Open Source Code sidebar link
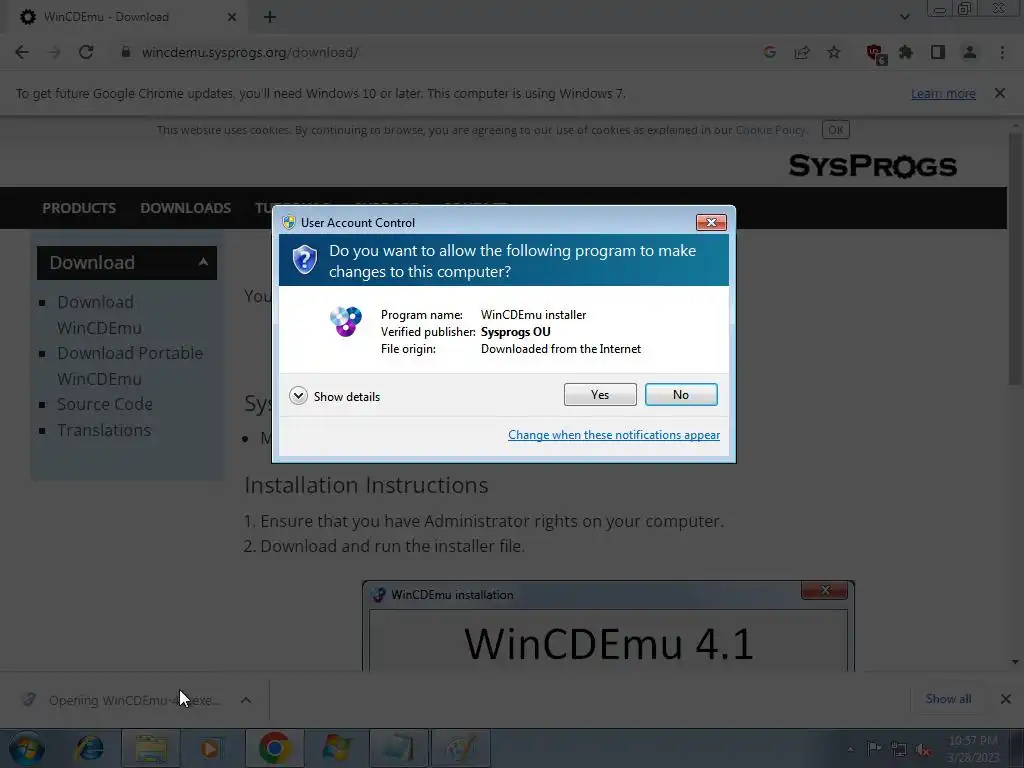1024x768 pixels. tap(104, 404)
